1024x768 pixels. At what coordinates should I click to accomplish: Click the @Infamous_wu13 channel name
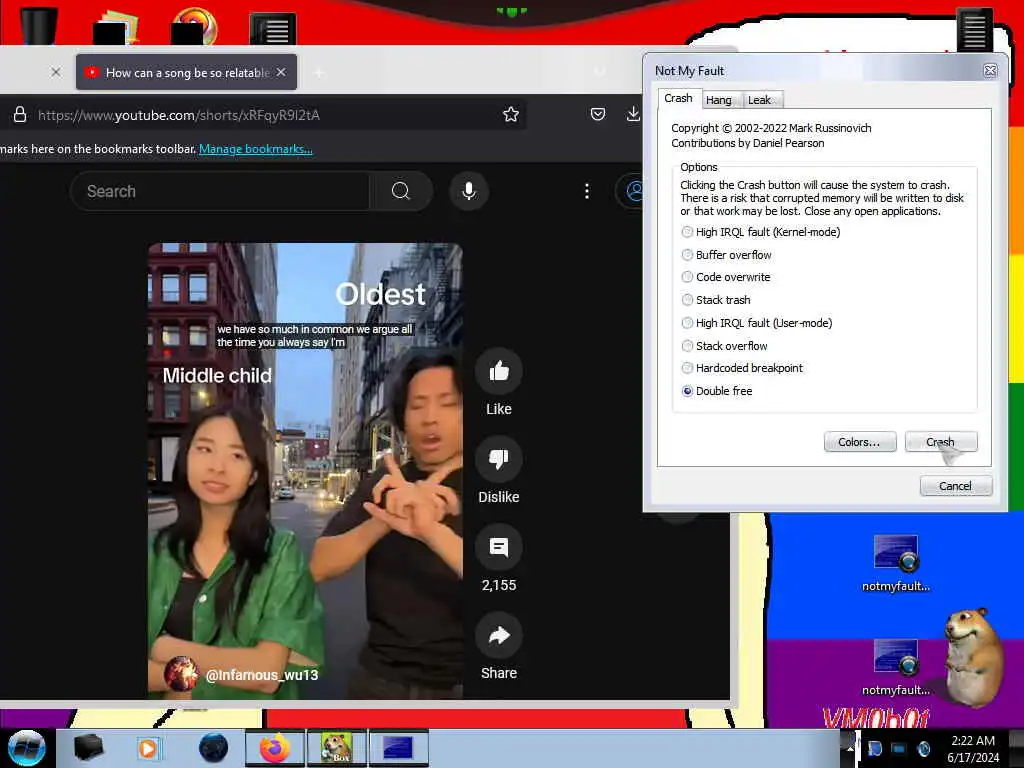point(262,675)
